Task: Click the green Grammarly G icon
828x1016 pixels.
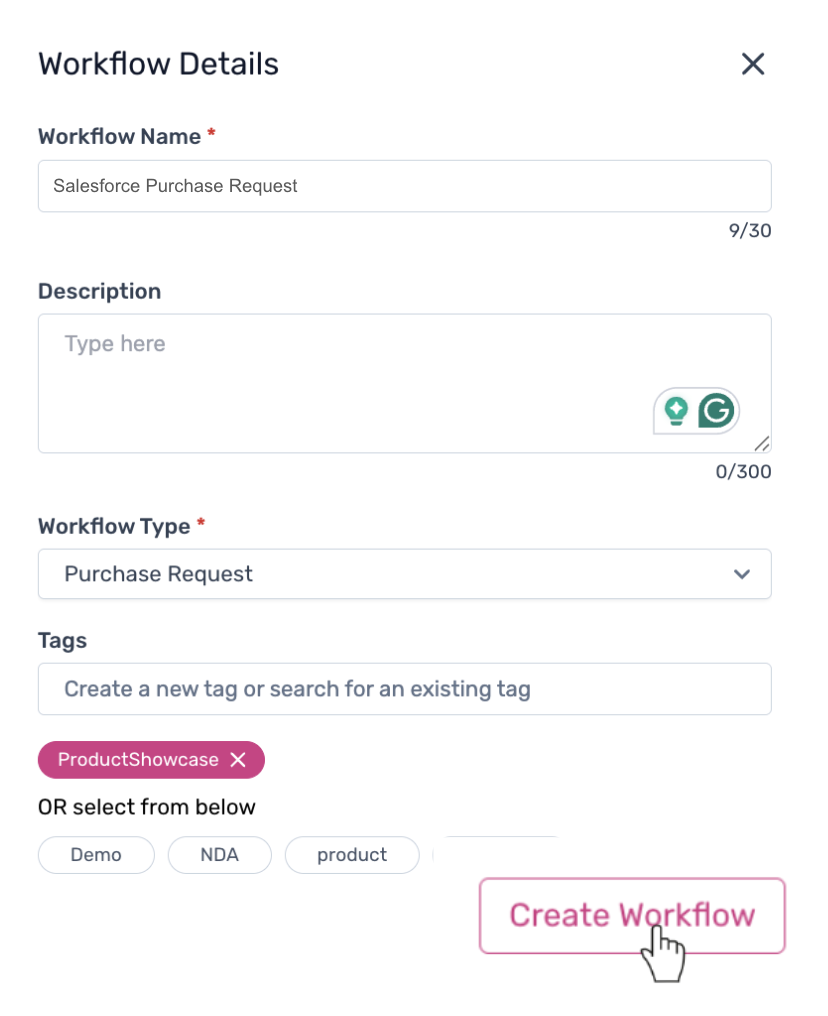Action: pos(716,410)
